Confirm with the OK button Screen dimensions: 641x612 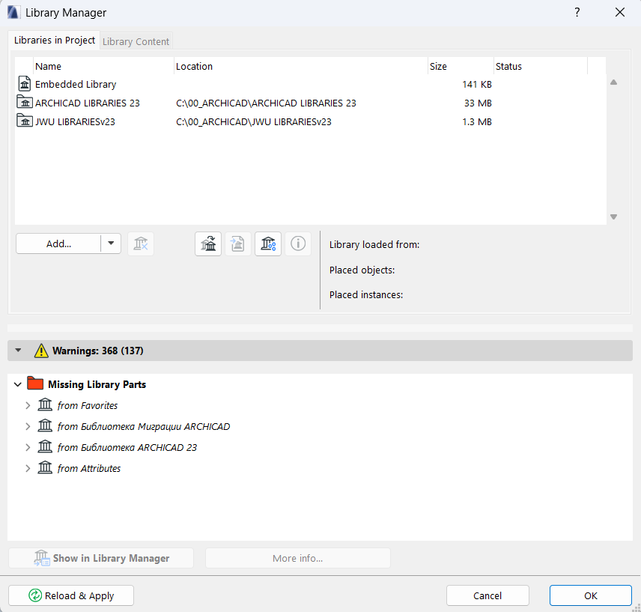(x=590, y=595)
